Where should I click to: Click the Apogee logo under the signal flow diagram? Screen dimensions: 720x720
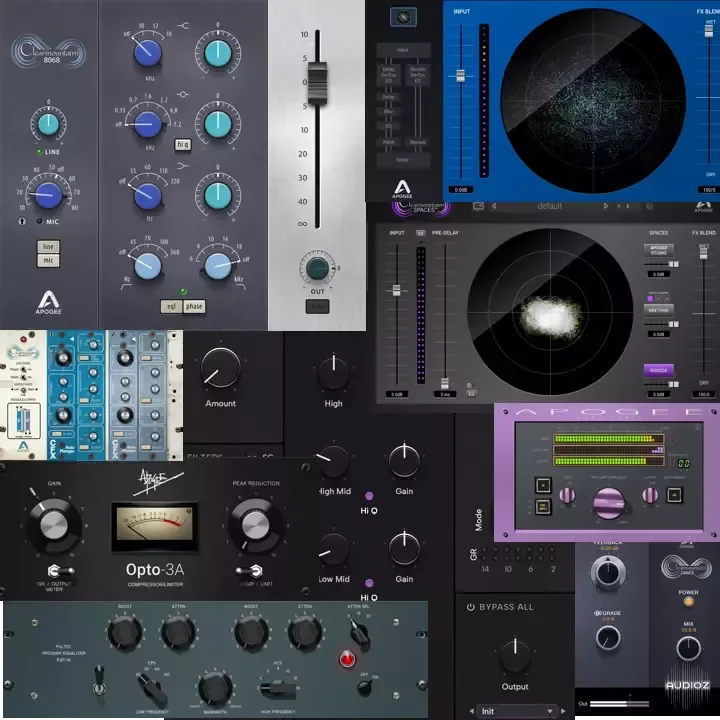click(402, 189)
